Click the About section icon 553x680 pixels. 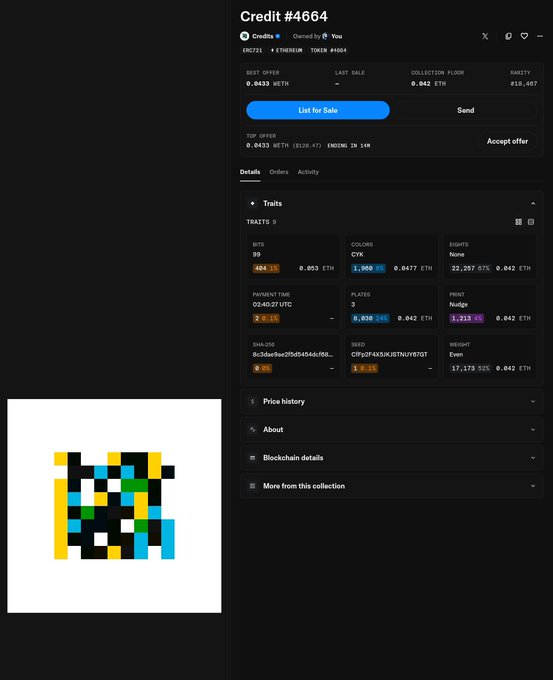tap(253, 430)
